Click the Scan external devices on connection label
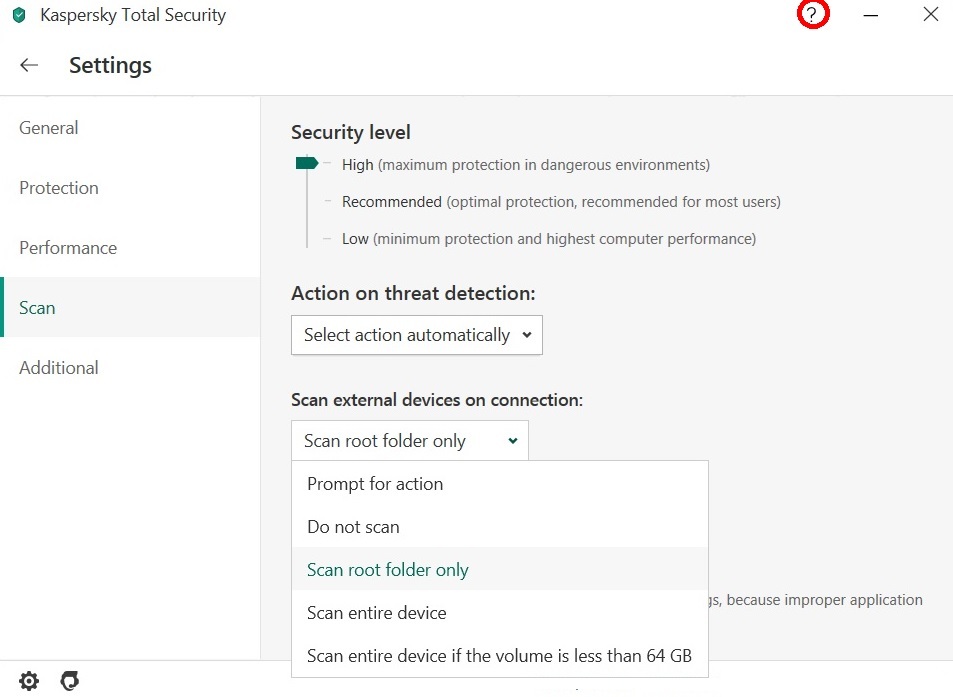The height and width of the screenshot is (697, 953). 437,400
